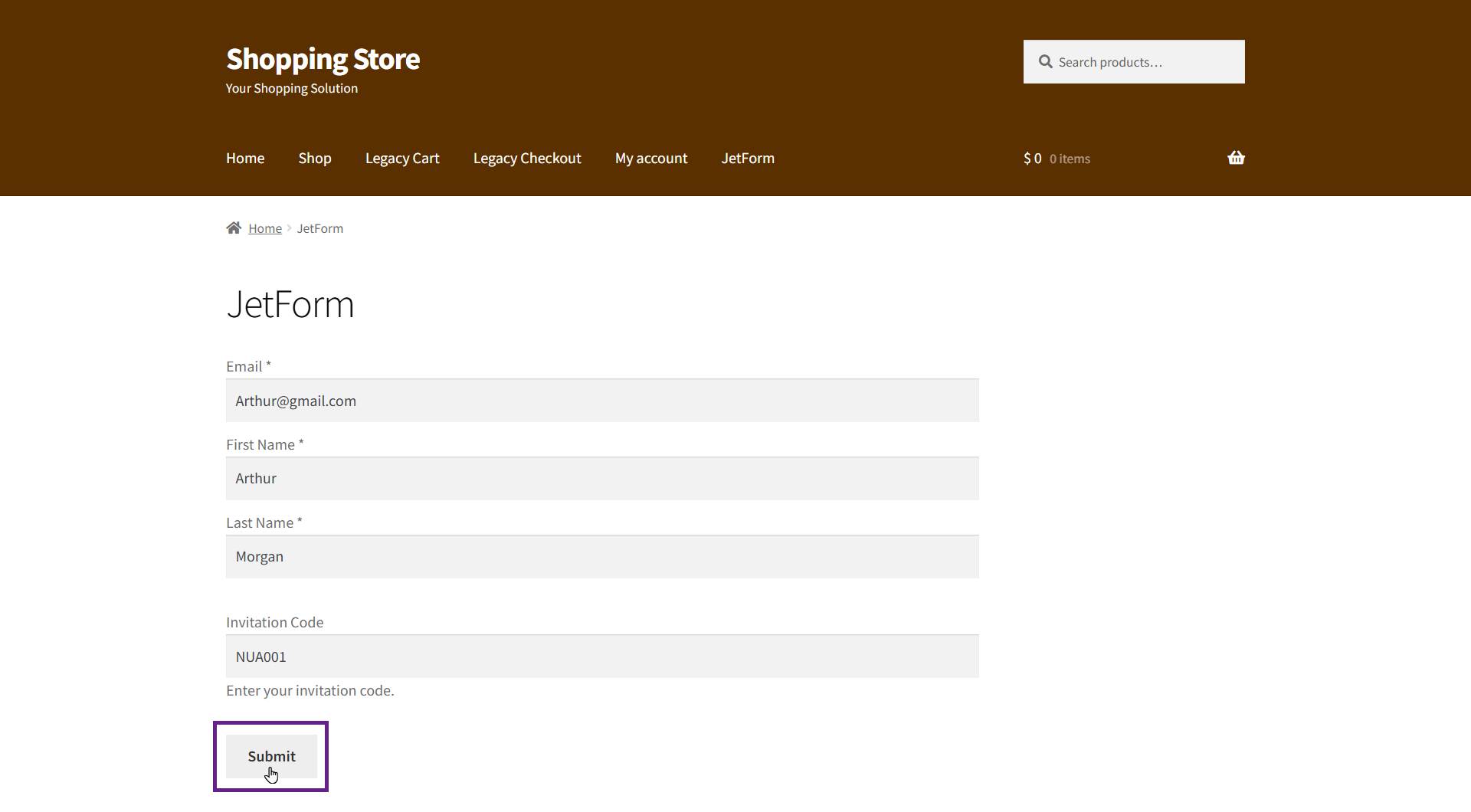Follow the Home breadcrumb link
Screen dimensions: 1471x812
click(x=265, y=228)
